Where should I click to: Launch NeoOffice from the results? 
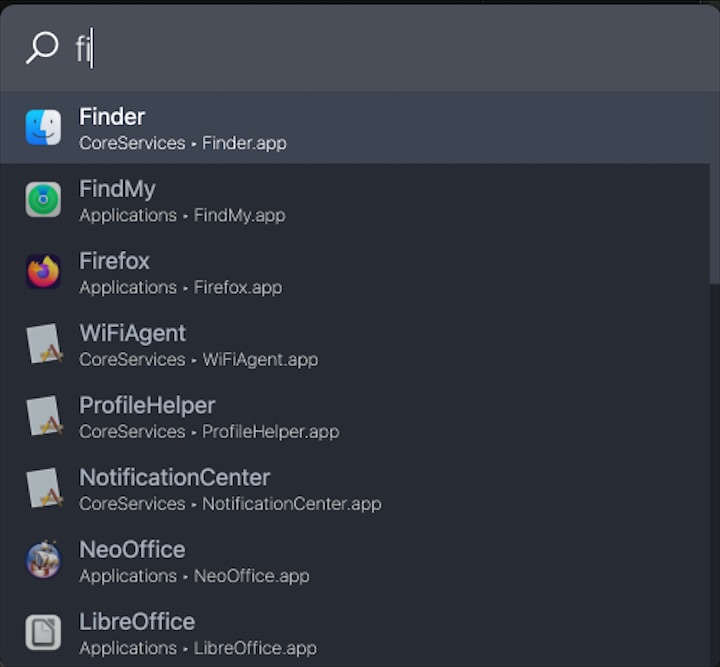132,549
